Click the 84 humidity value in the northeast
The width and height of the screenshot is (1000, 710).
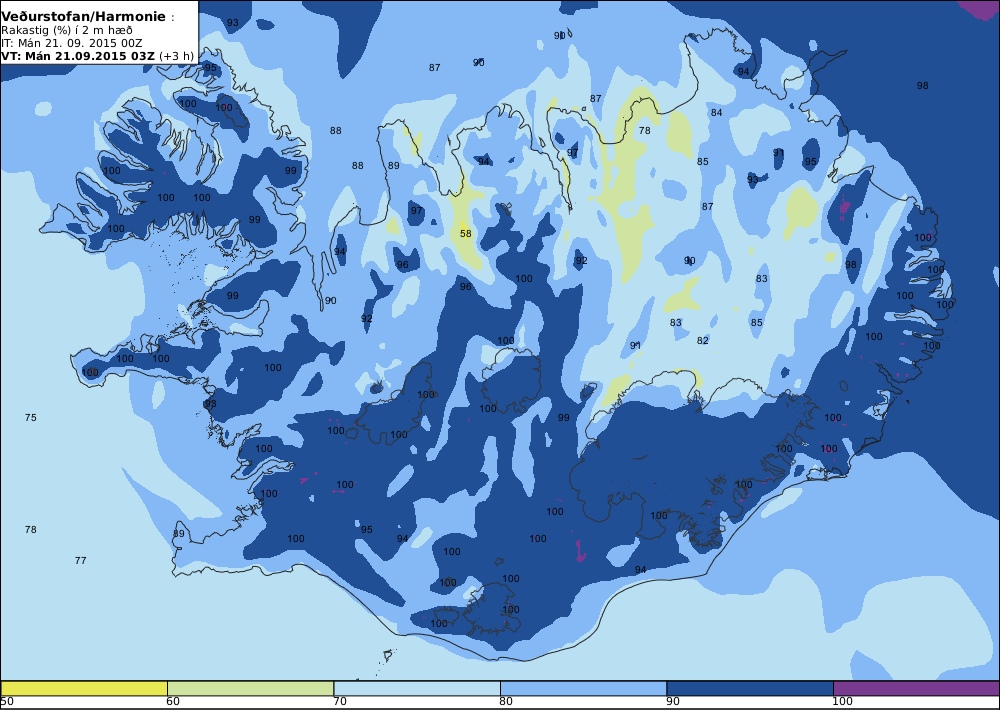pyautogui.click(x=717, y=113)
